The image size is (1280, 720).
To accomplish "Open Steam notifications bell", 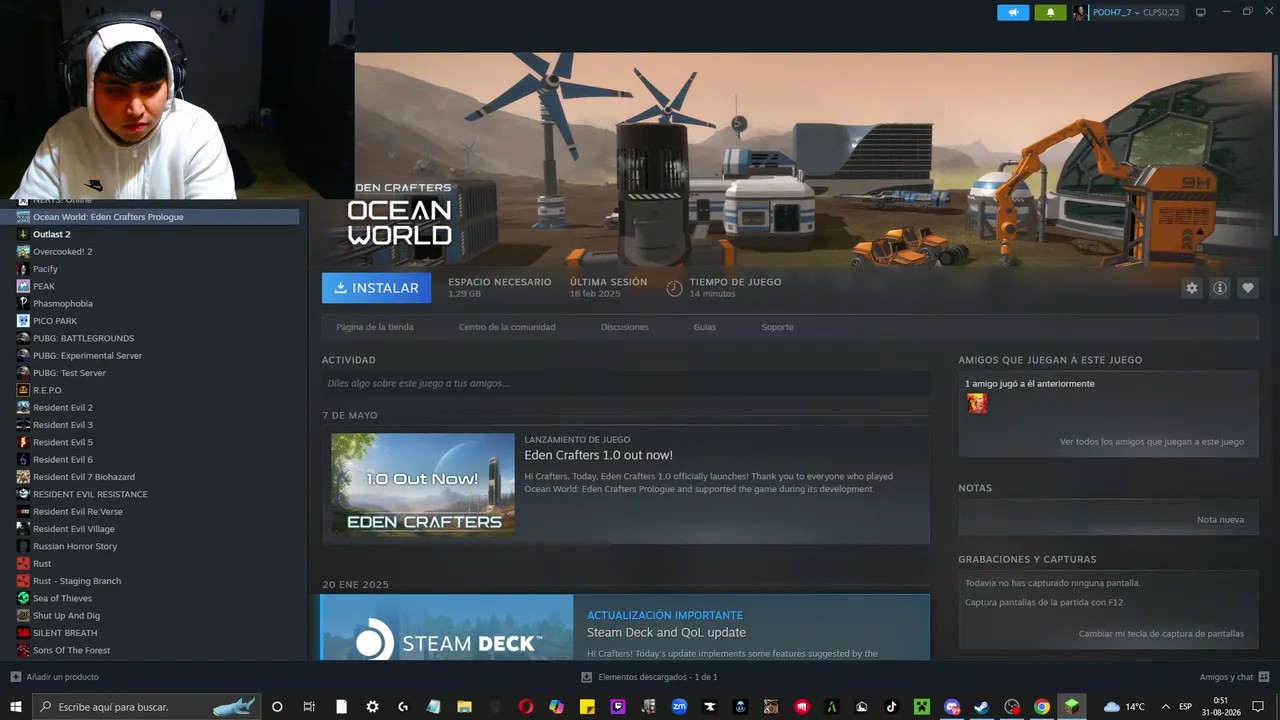I will (1050, 12).
